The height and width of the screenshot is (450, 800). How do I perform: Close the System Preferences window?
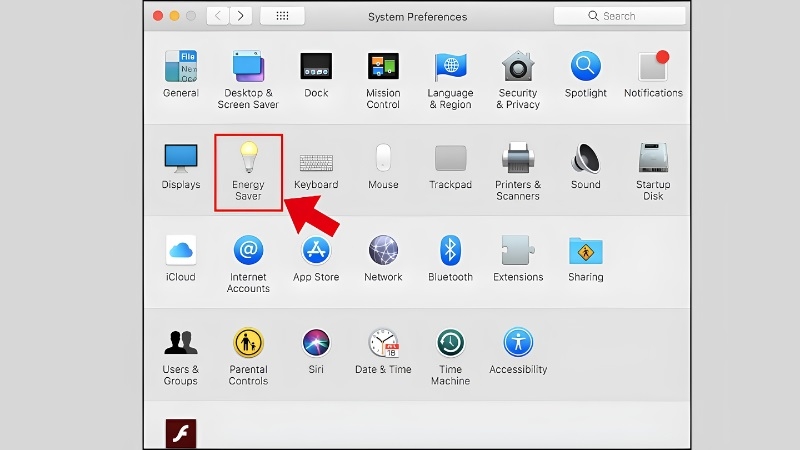point(158,16)
